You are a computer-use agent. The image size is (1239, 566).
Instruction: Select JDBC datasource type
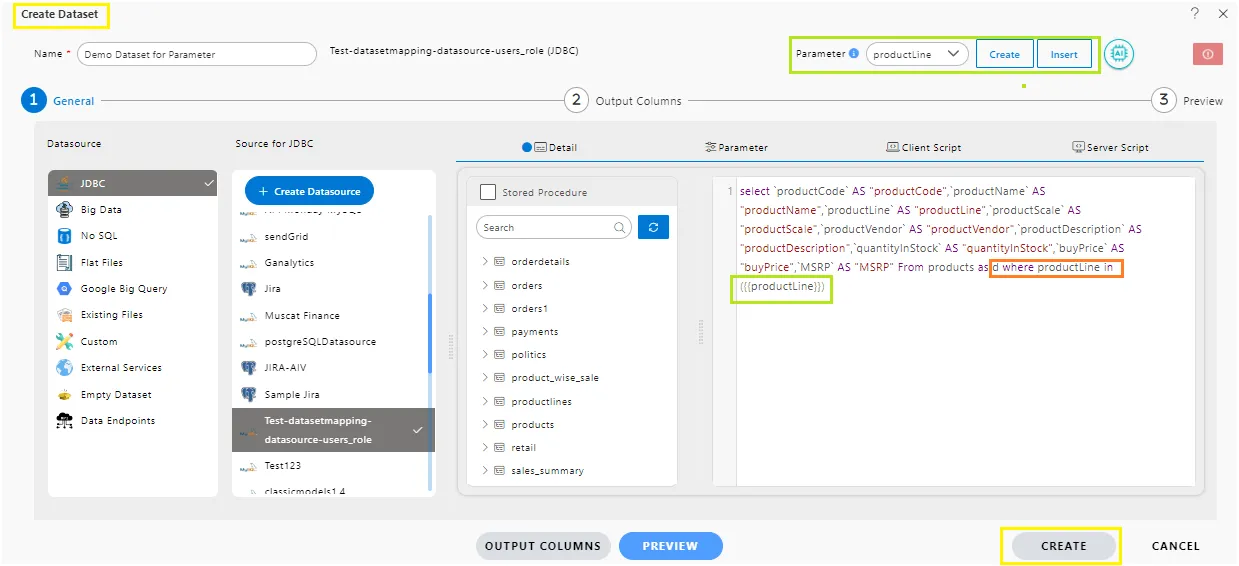pos(133,183)
